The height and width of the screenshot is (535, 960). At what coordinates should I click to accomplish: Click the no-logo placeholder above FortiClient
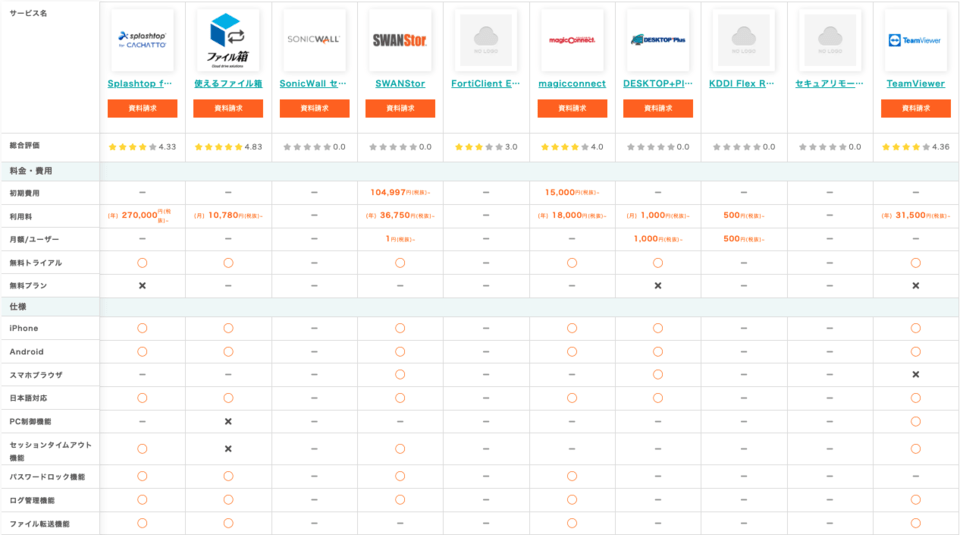point(486,40)
